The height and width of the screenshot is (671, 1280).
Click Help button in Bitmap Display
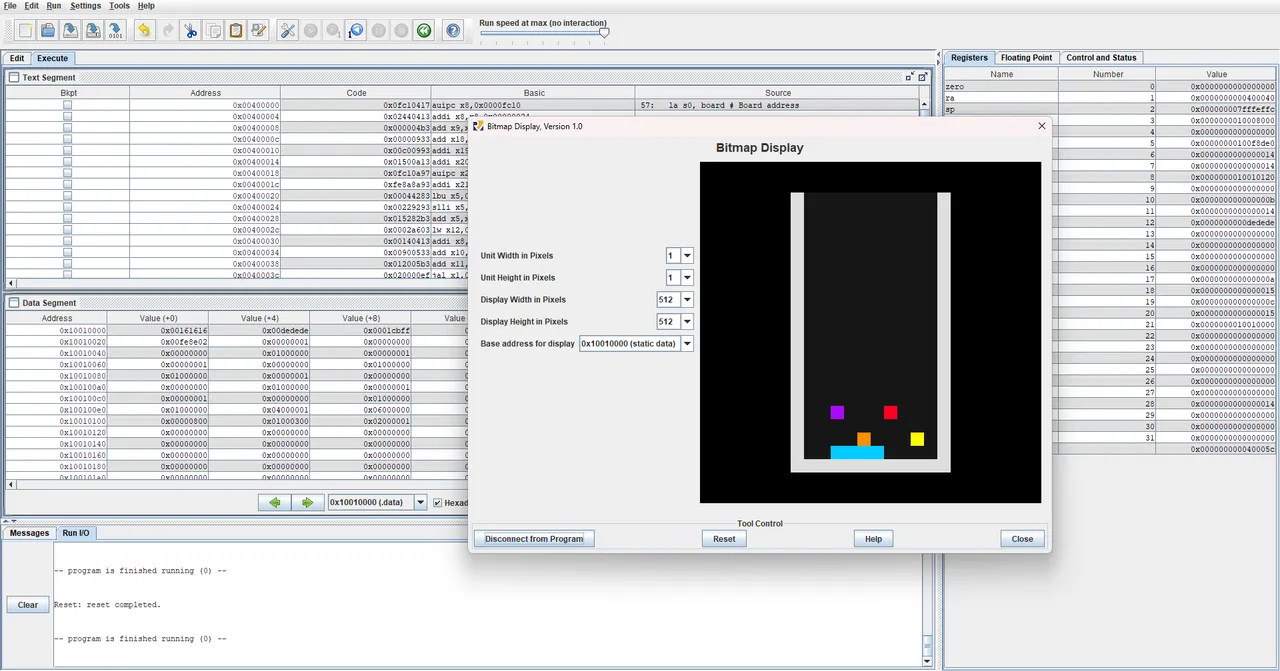tap(873, 539)
